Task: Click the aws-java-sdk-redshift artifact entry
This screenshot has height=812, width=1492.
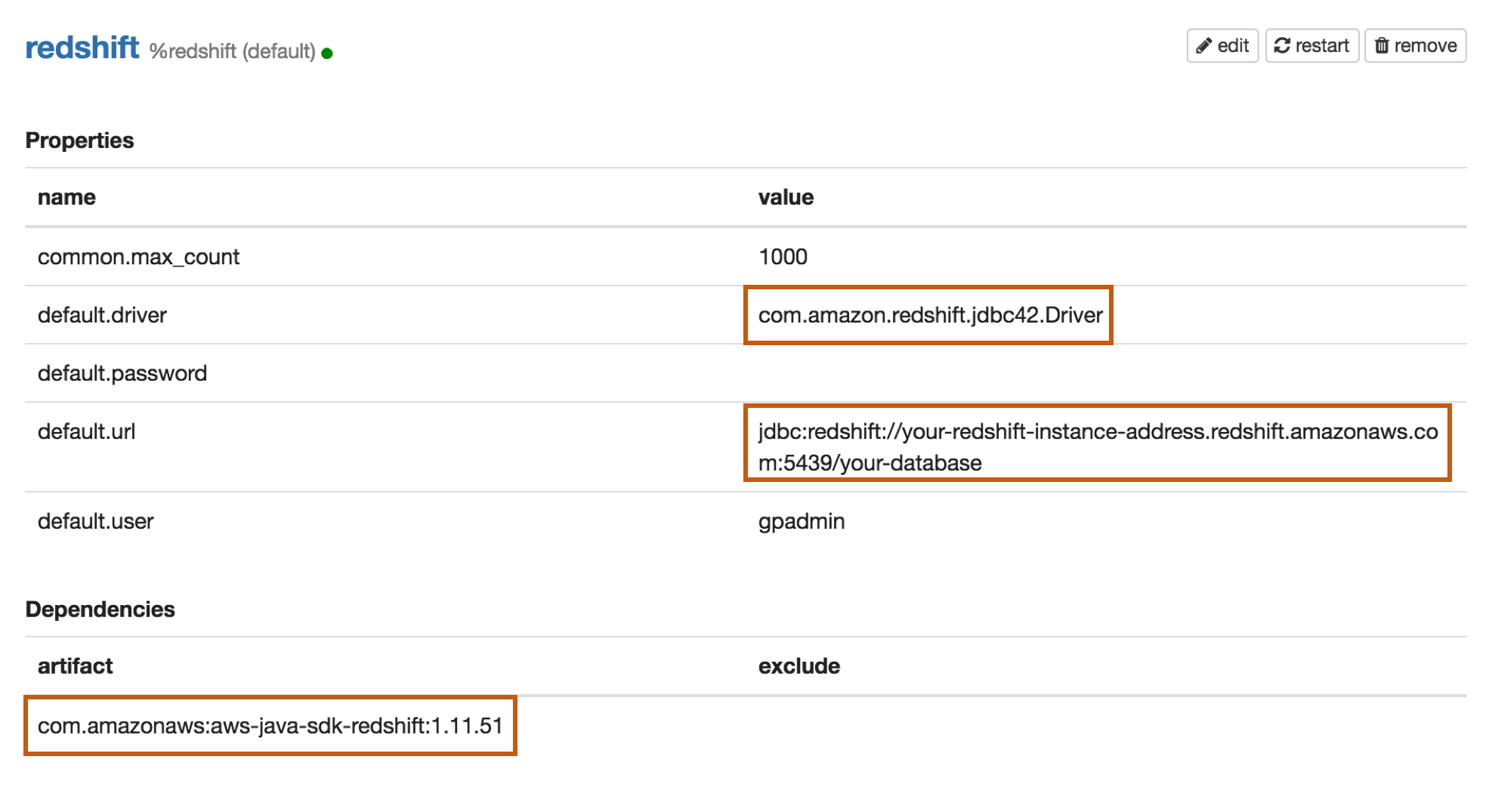Action: 270,726
